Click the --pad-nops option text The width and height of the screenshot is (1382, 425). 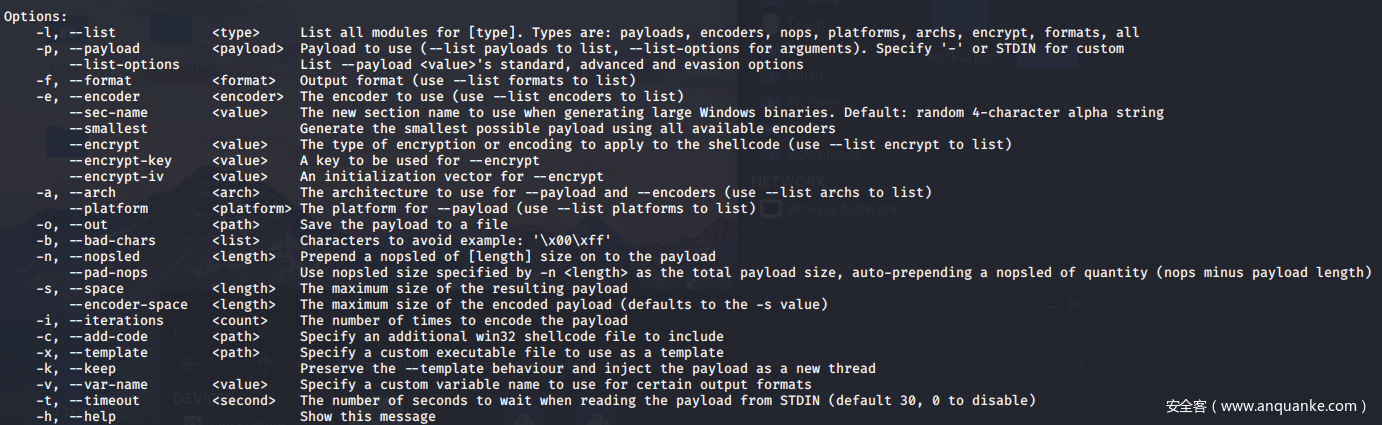click(x=108, y=272)
